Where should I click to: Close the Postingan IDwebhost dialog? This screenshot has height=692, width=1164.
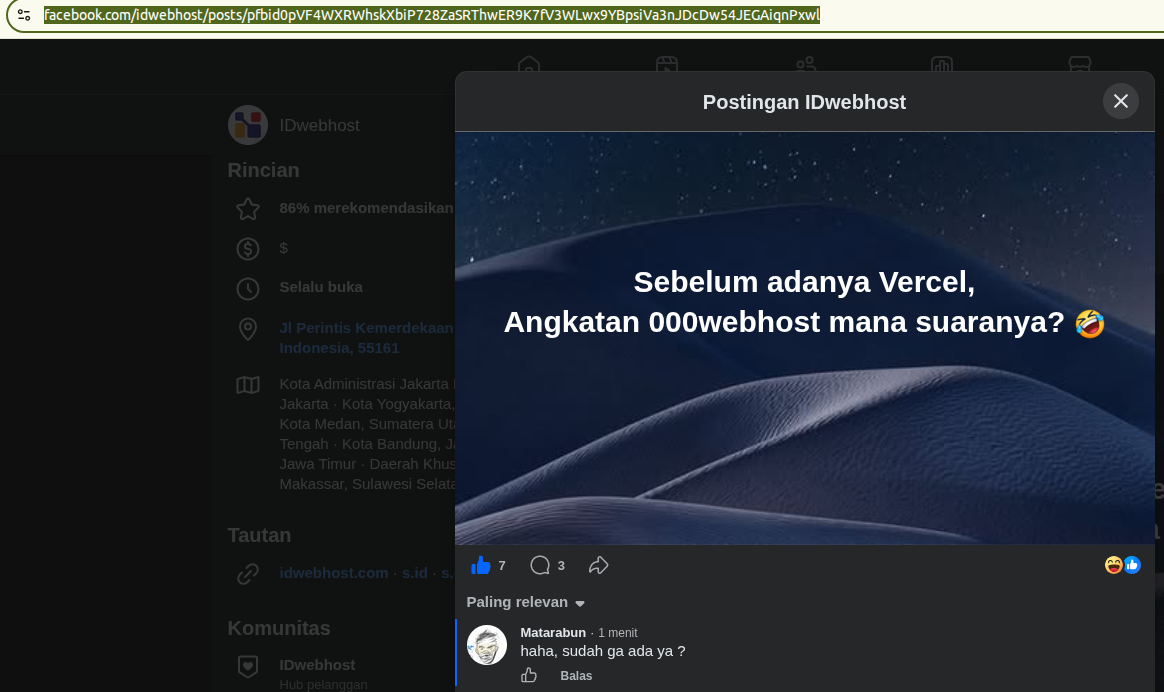(1121, 101)
